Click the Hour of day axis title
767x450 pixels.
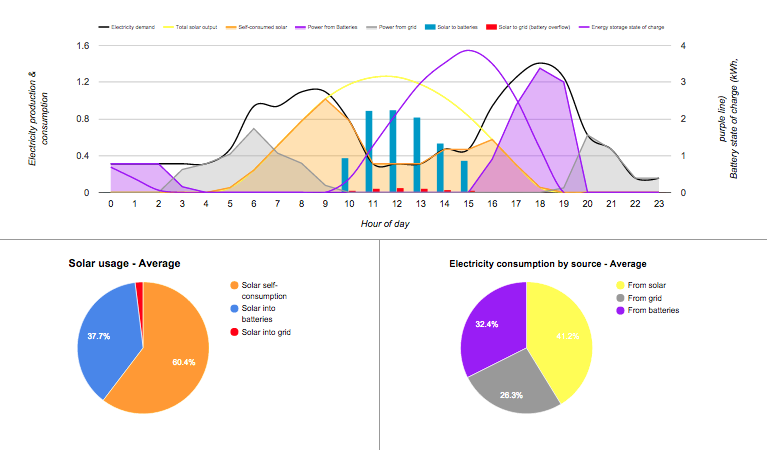point(384,224)
